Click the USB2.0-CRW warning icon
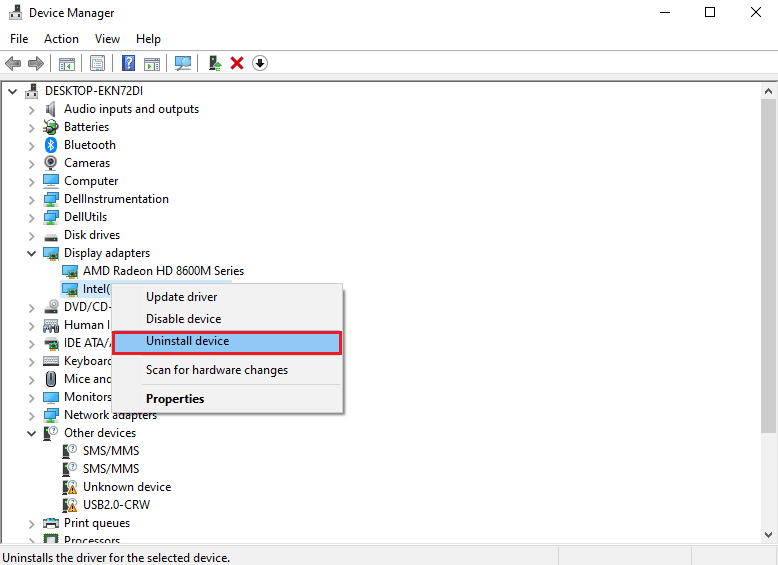 click(70, 505)
